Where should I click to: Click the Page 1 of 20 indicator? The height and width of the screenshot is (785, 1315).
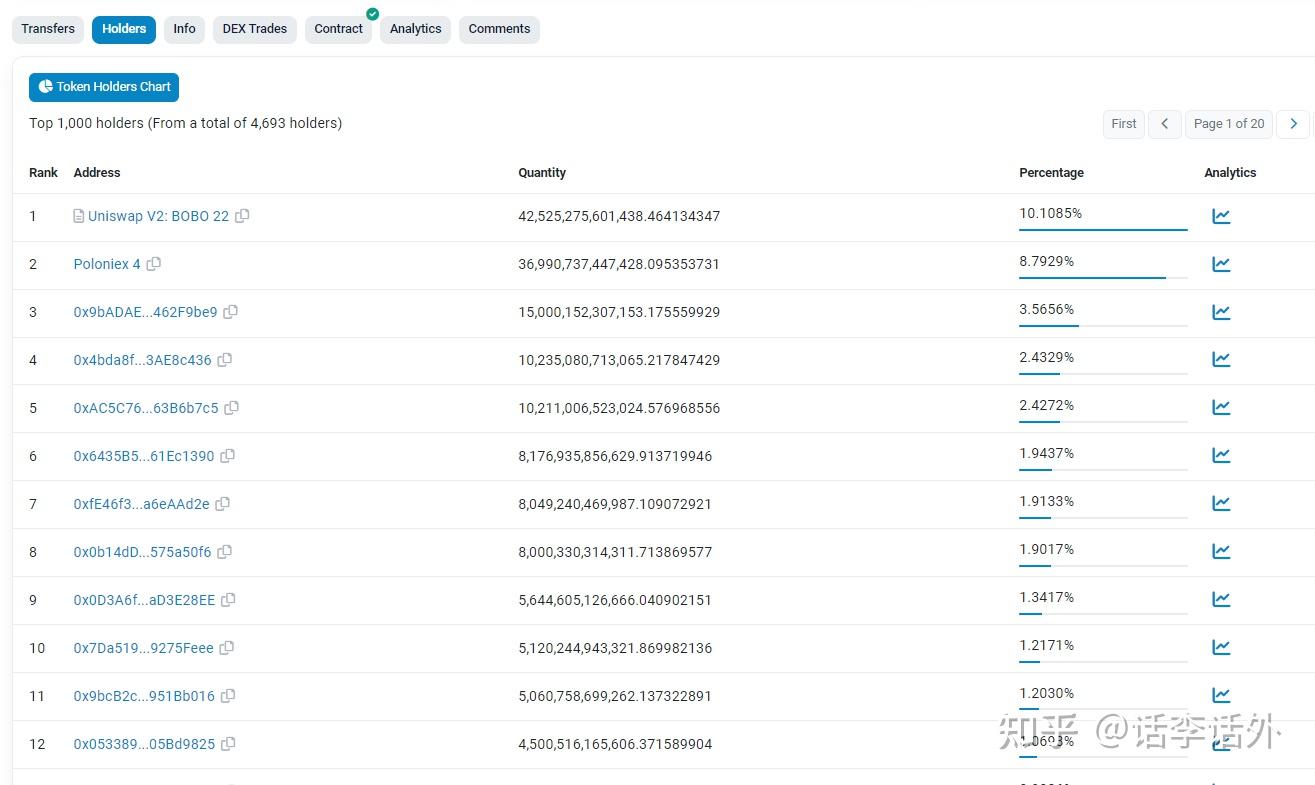[x=1229, y=124]
